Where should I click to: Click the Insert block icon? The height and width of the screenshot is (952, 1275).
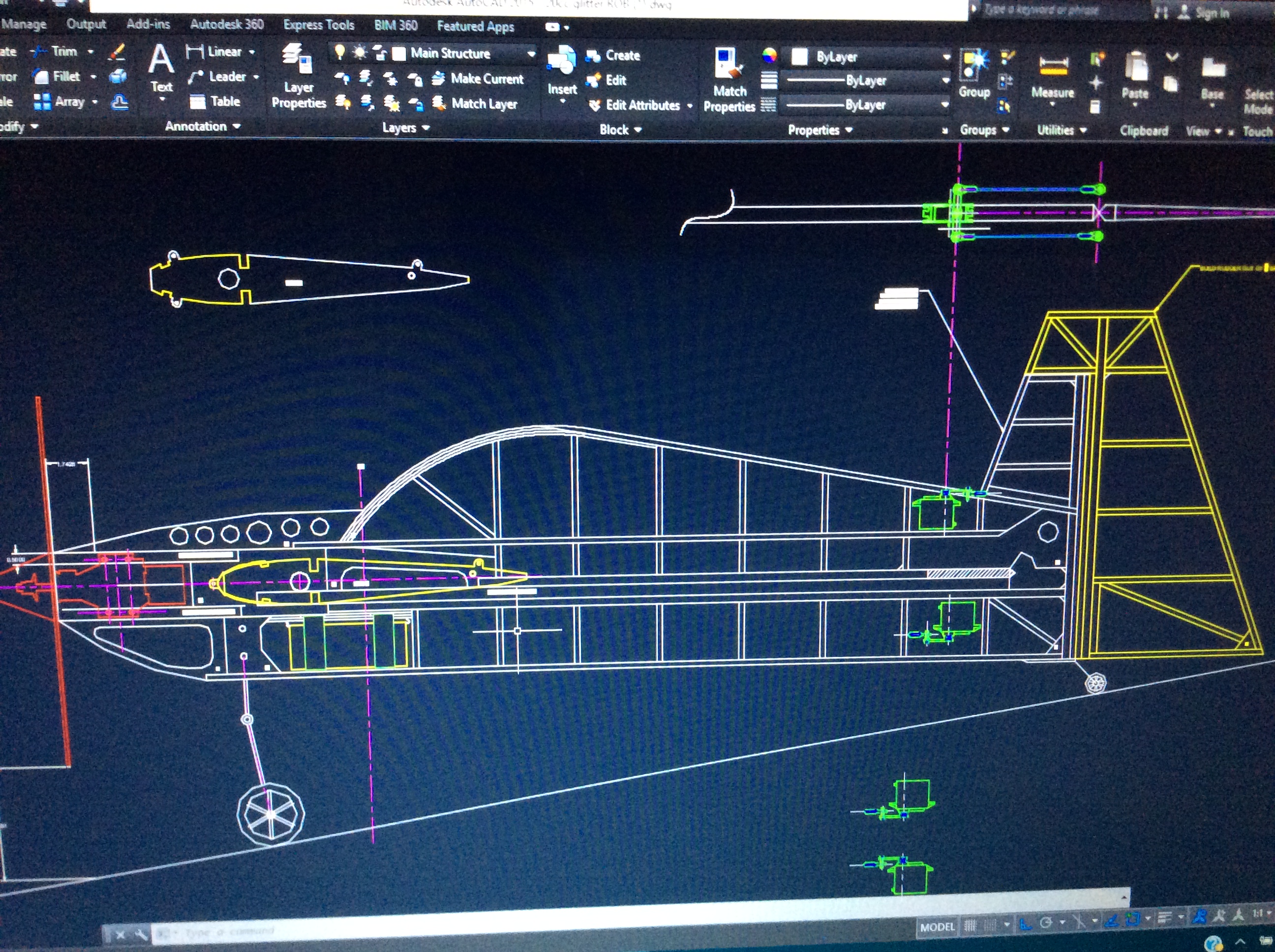(x=561, y=63)
